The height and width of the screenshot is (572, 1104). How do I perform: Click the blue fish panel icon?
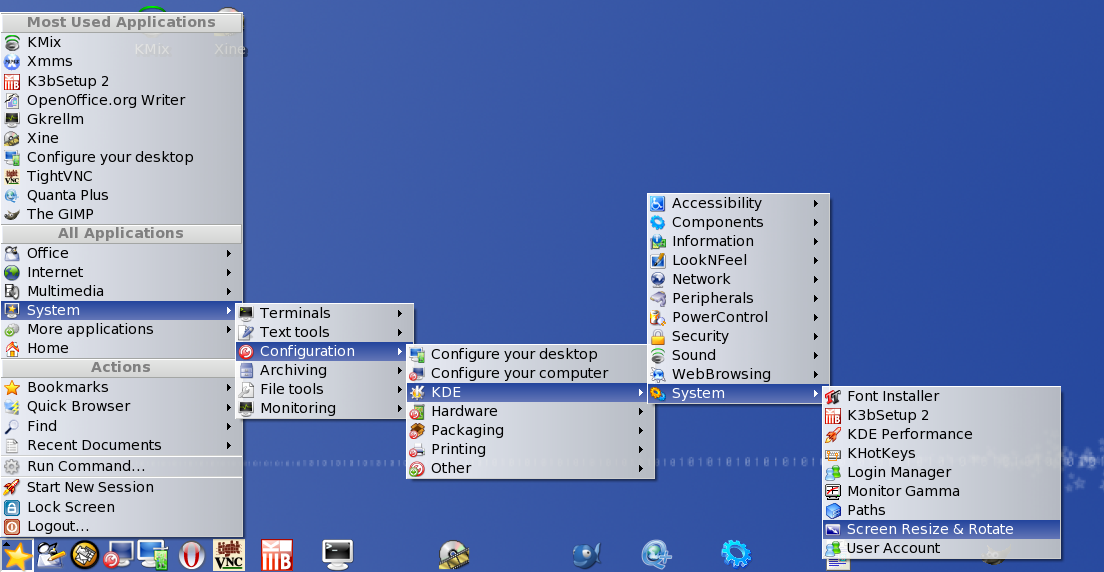586,555
